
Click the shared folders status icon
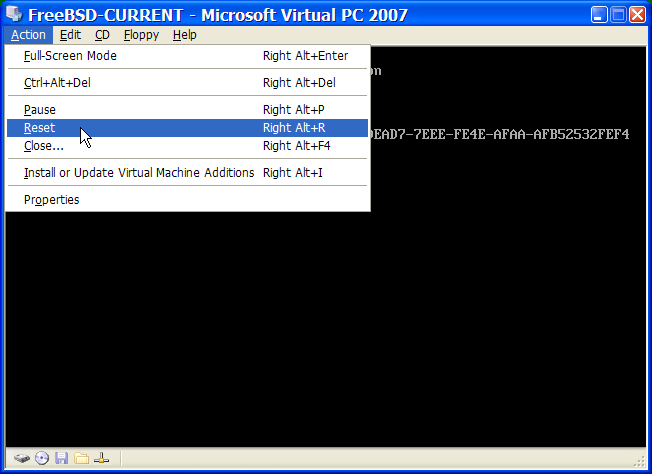tap(82, 458)
